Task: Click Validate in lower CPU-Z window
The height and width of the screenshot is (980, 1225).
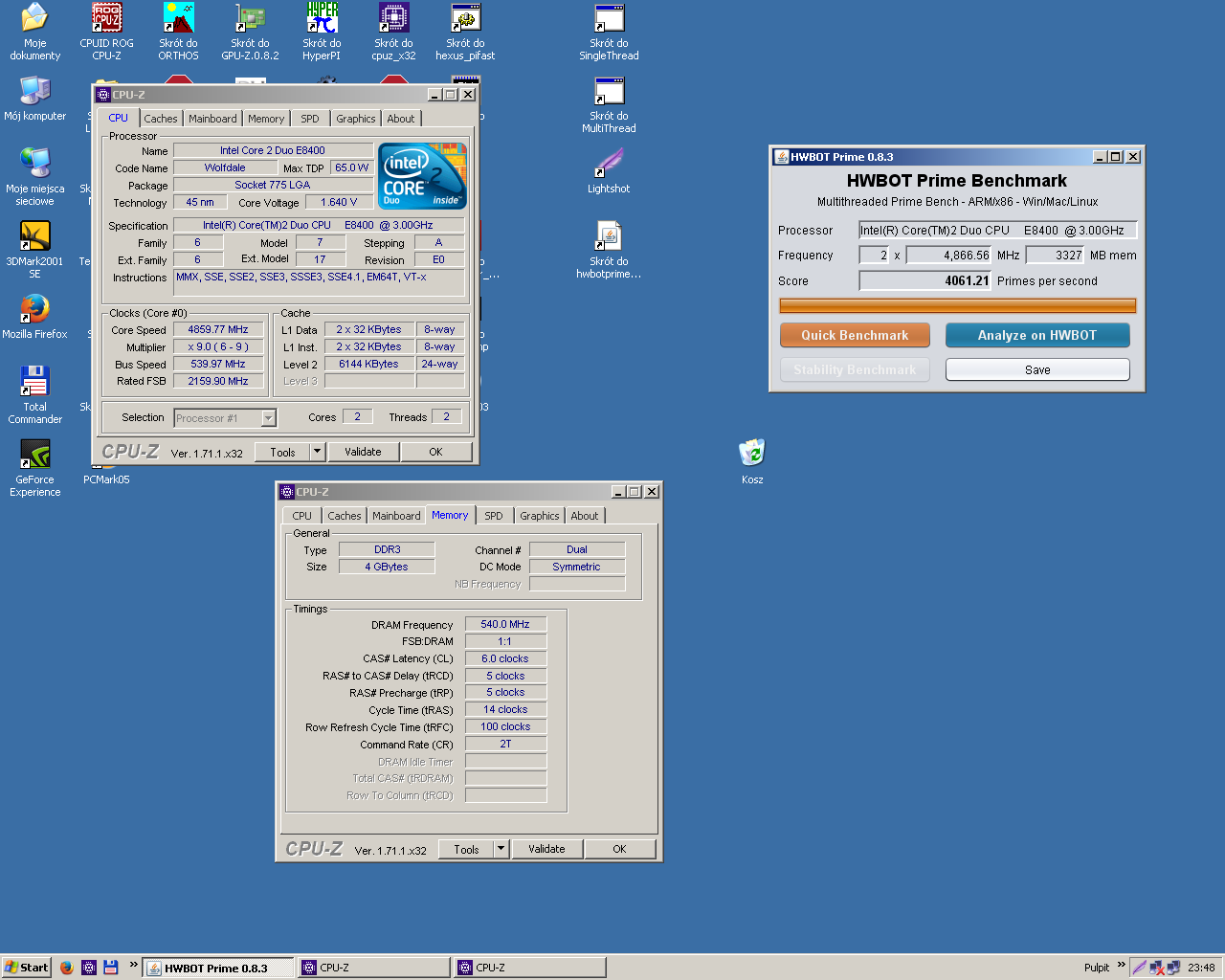Action: point(546,849)
